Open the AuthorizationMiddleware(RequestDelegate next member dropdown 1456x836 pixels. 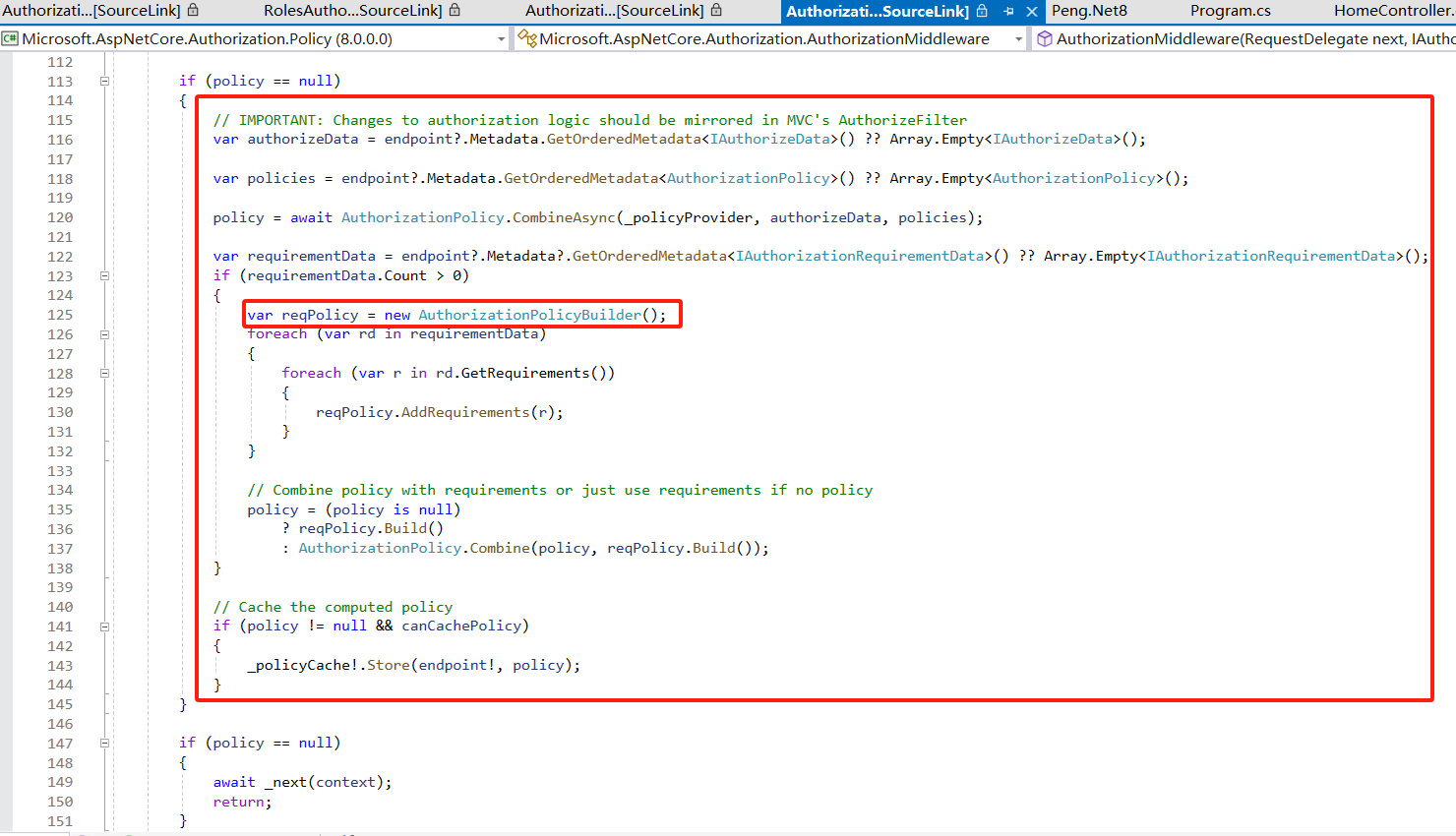point(1244,38)
